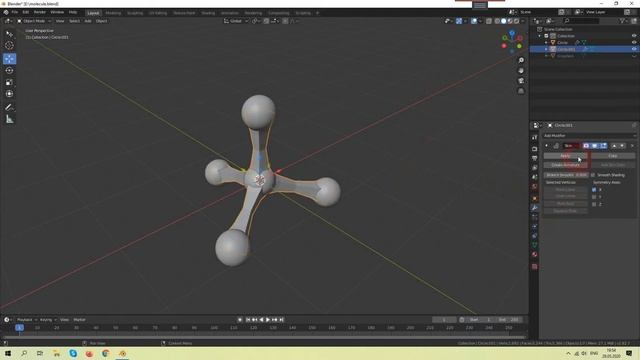Open the Output properties tab
The image size is (640, 360).
(x=535, y=158)
